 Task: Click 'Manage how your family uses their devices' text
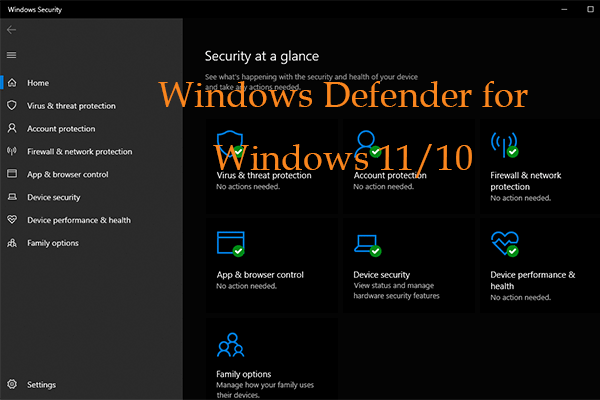click(x=265, y=390)
